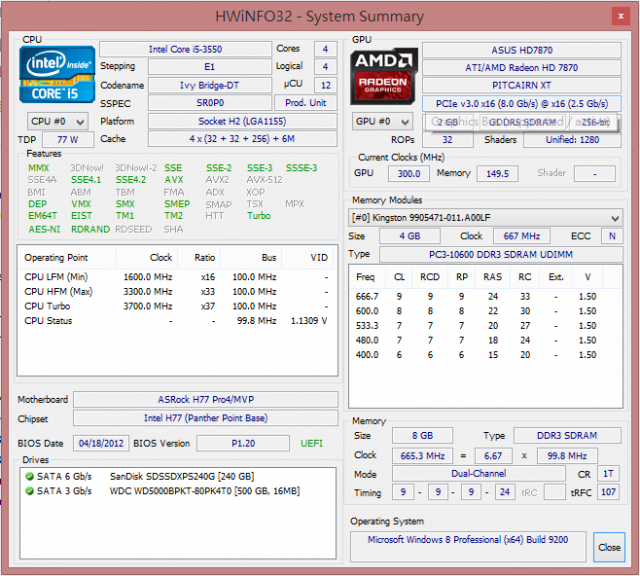640x576 pixels.
Task: Click the Turbo feature label
Action: [258, 216]
